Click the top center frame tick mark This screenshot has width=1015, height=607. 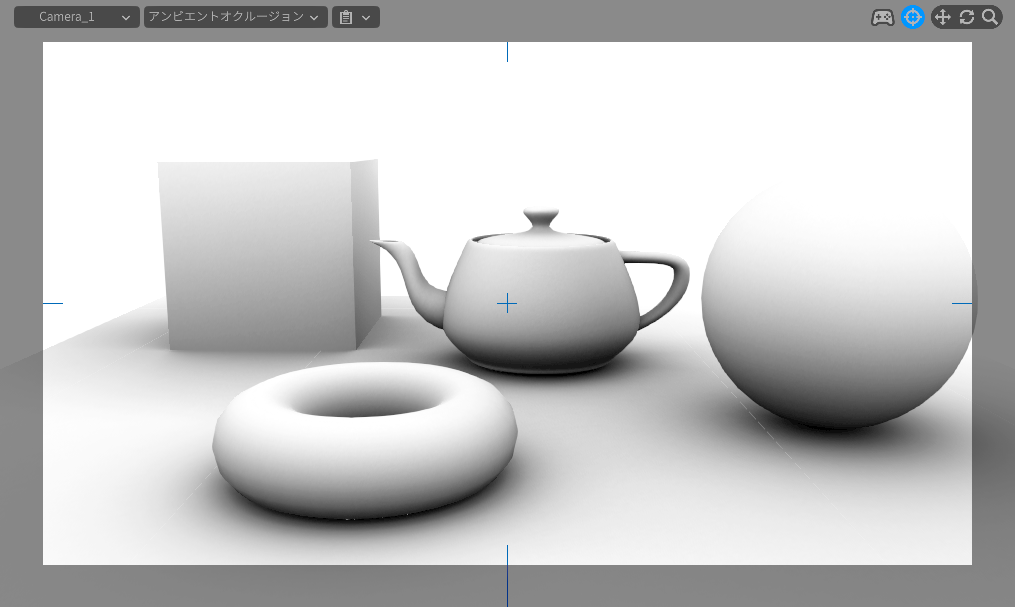(x=507, y=52)
